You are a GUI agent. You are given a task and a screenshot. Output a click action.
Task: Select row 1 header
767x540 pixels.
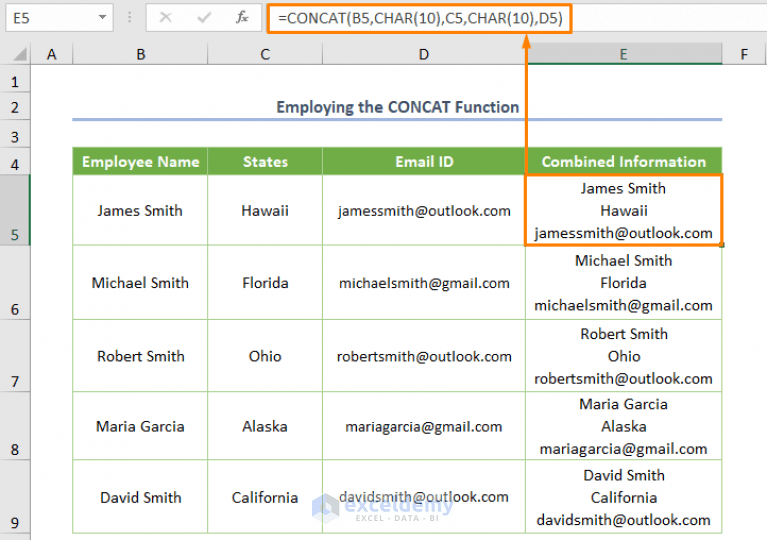[15, 81]
